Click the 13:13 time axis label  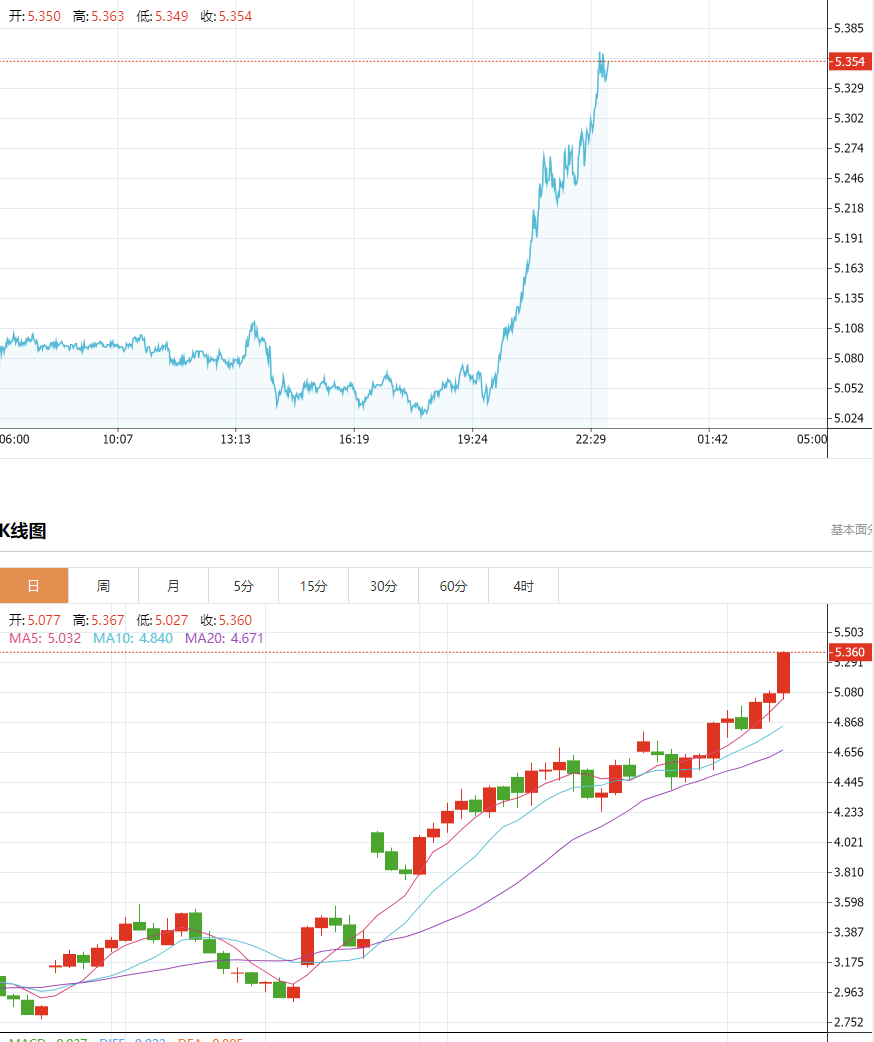pos(235,439)
